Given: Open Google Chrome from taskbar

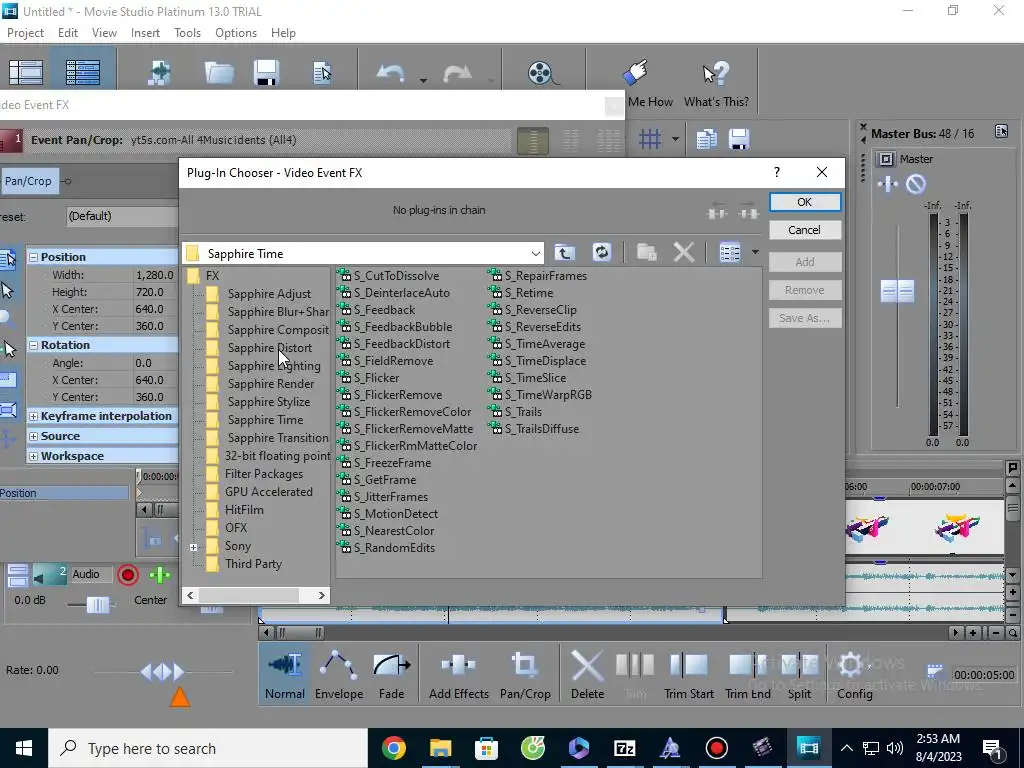Looking at the screenshot, I should click(394, 748).
